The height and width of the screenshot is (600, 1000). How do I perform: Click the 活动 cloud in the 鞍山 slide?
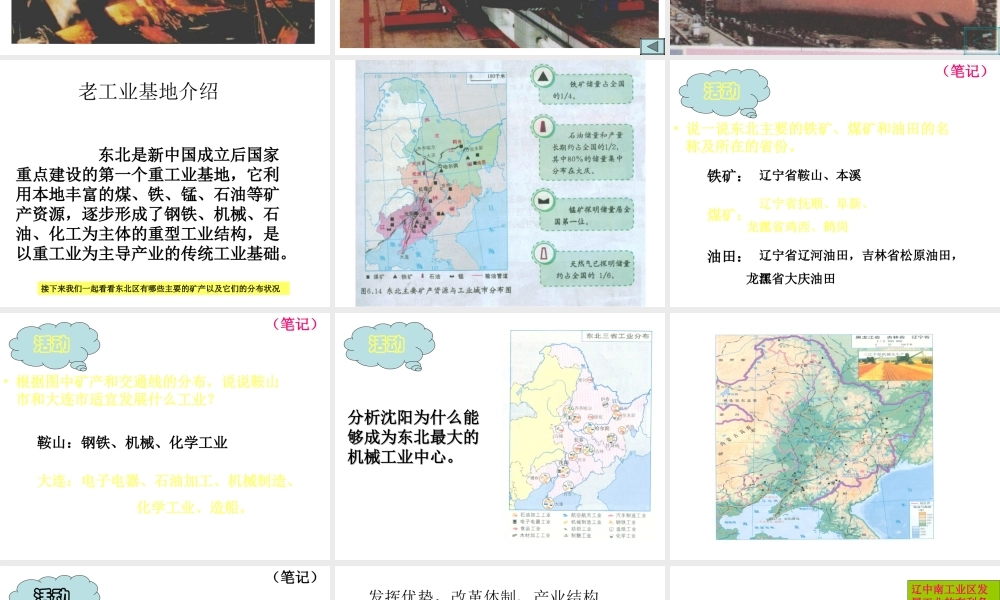coord(54,346)
